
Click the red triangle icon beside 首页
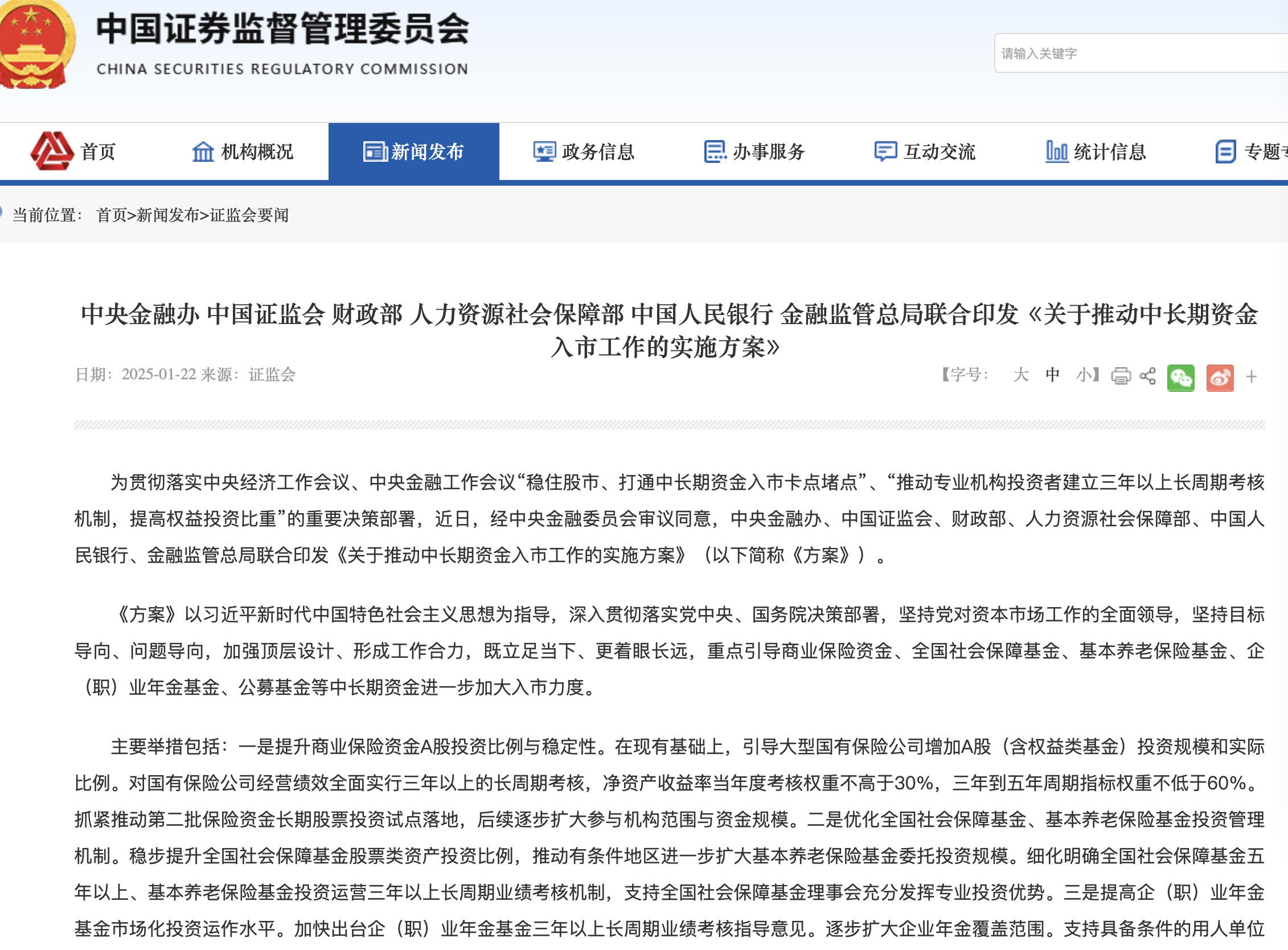(x=52, y=151)
